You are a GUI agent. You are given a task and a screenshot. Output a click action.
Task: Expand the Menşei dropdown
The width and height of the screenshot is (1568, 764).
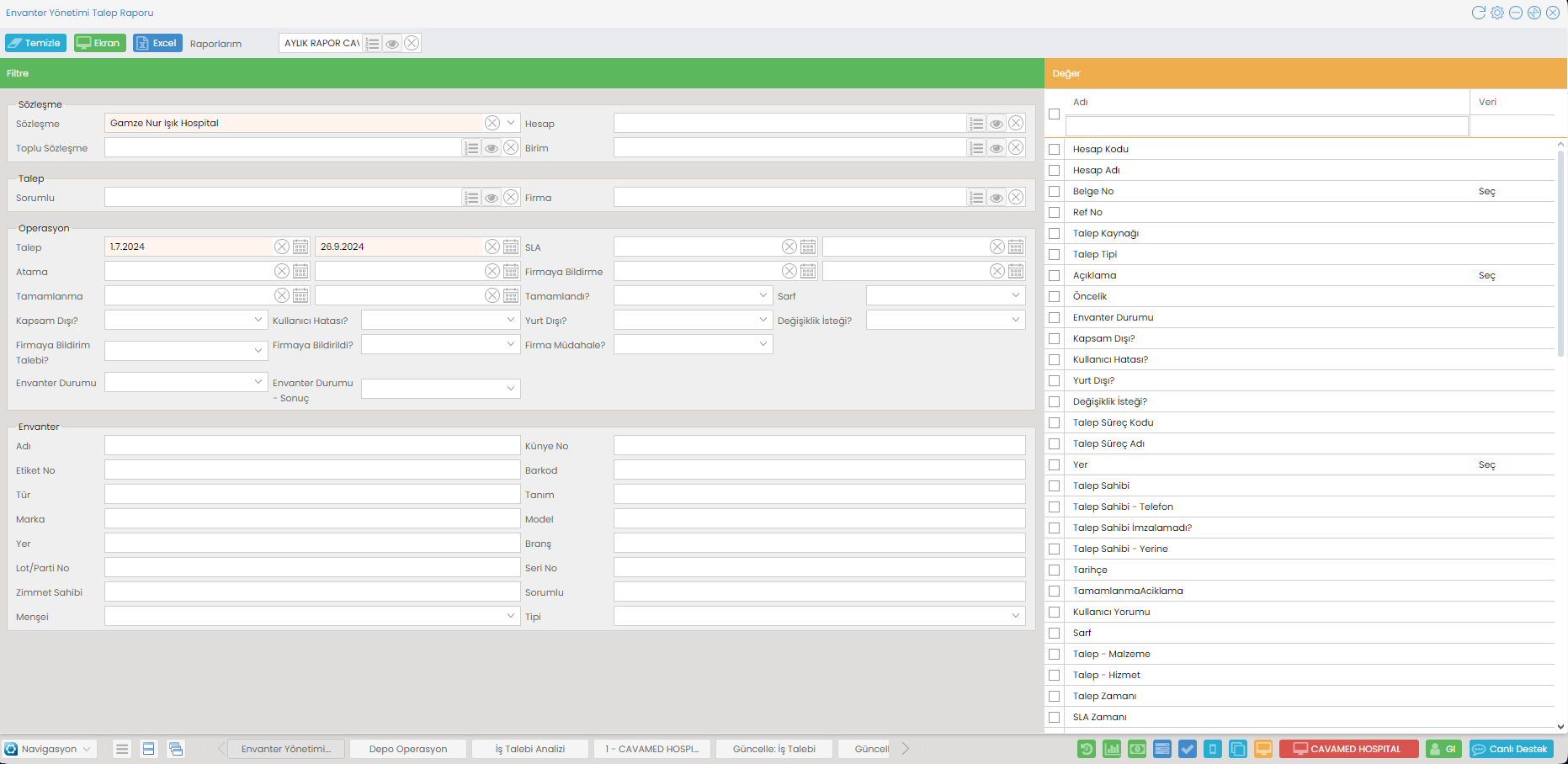coord(511,616)
